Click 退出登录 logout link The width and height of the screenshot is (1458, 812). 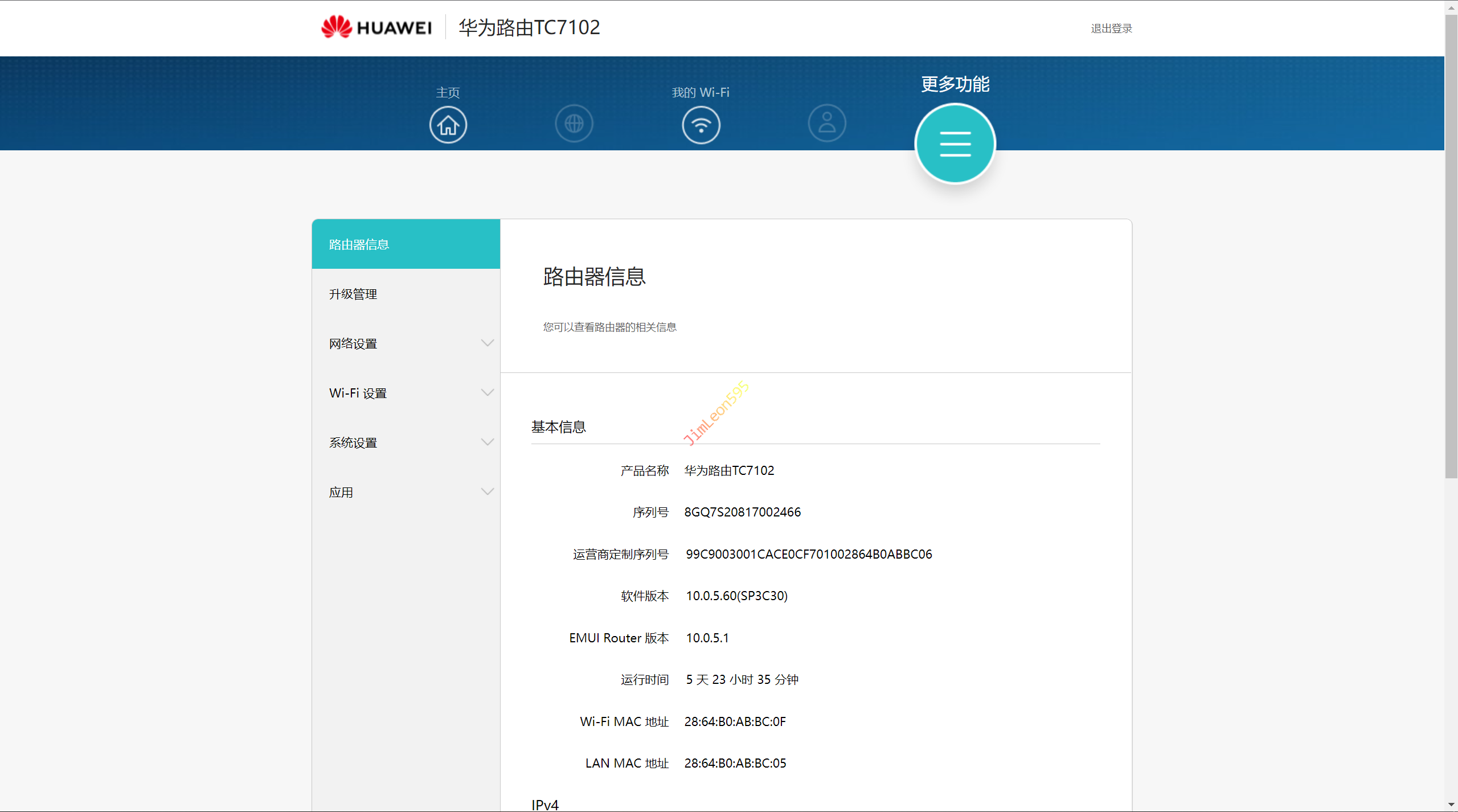coord(1111,28)
